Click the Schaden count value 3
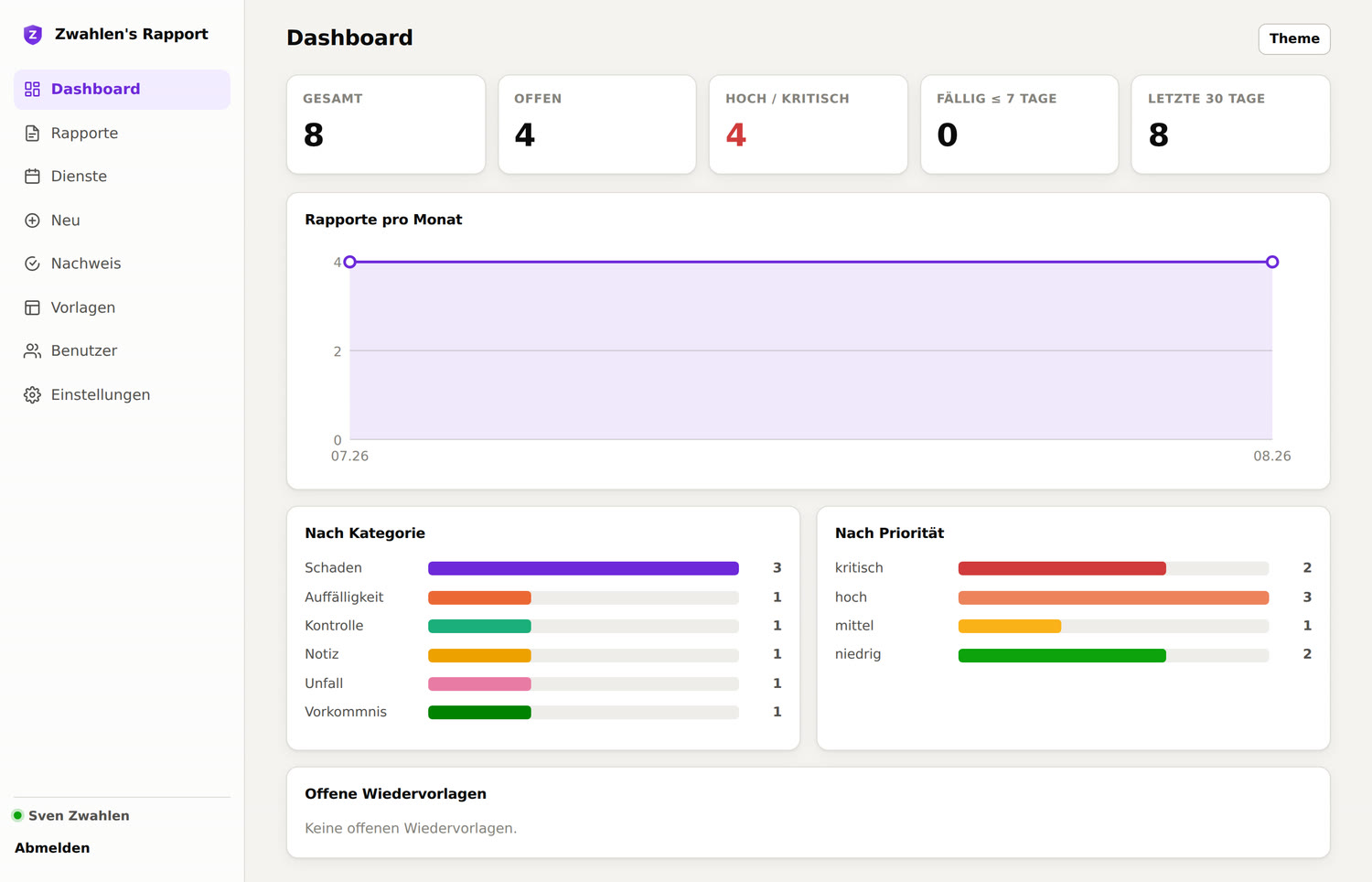The height and width of the screenshot is (882, 1372). (x=777, y=568)
